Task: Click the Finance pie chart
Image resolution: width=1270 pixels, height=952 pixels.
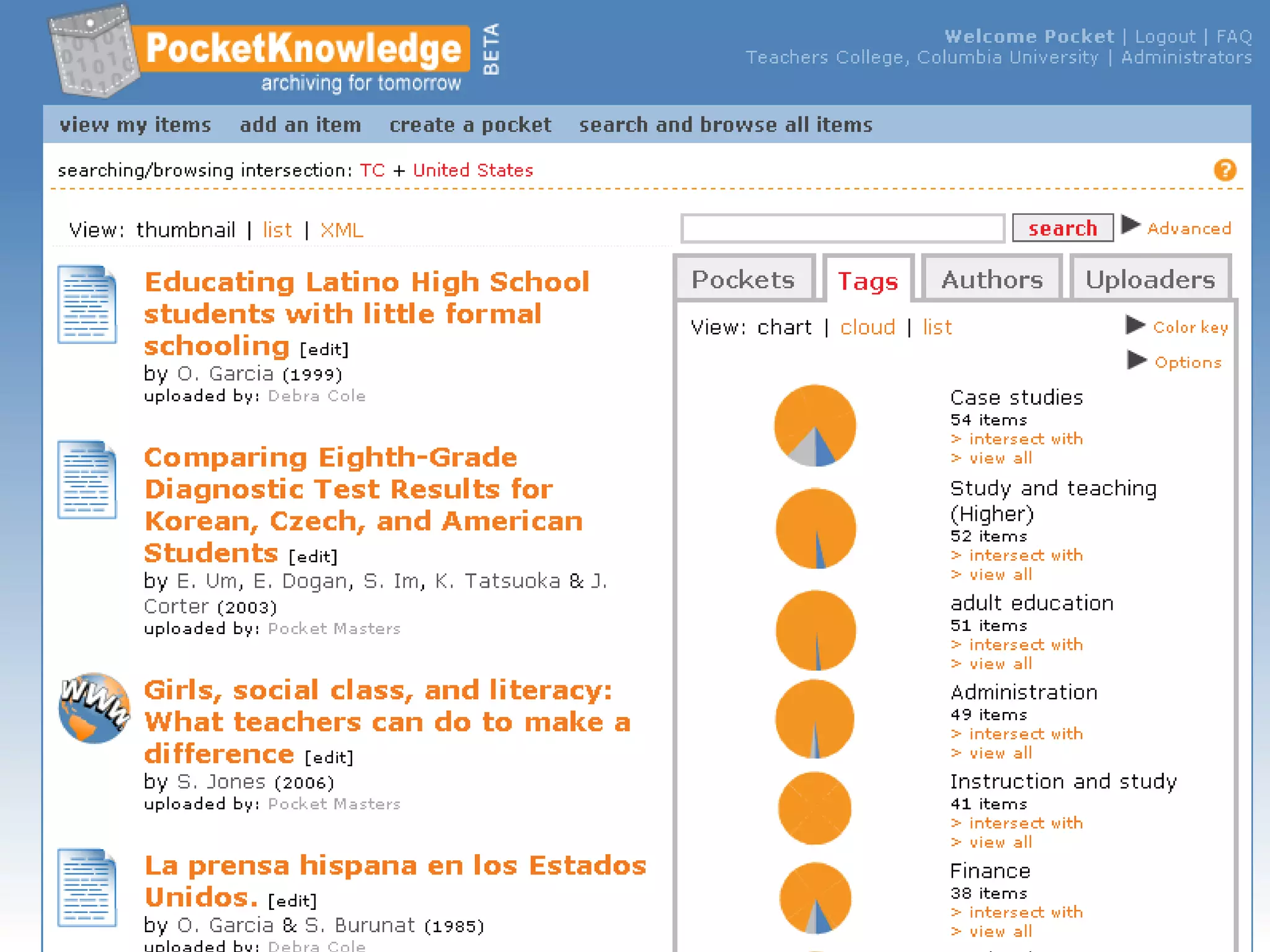Action: tap(815, 898)
